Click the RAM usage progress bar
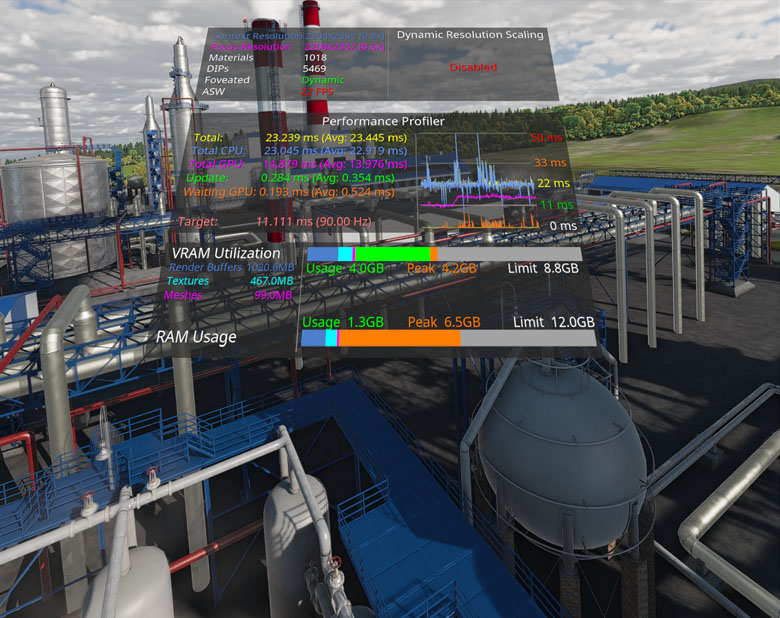 449,338
